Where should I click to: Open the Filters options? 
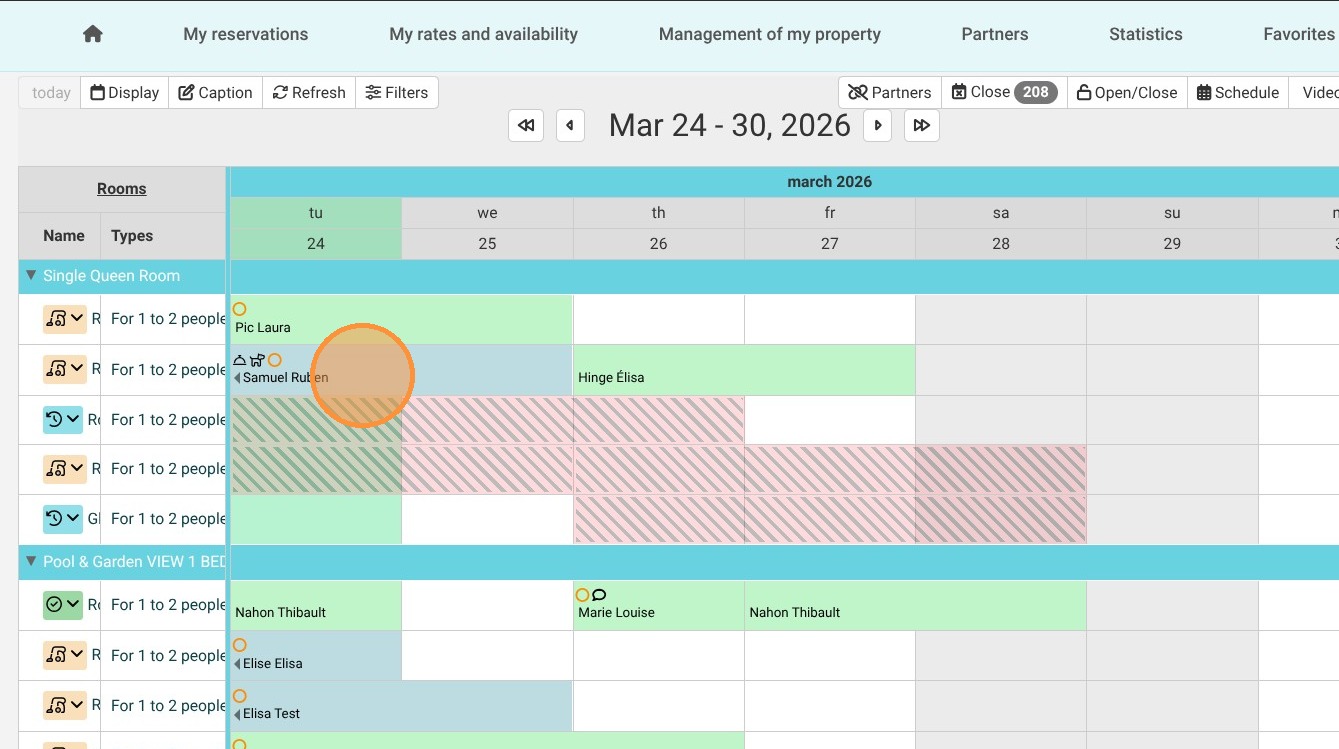(x=396, y=93)
